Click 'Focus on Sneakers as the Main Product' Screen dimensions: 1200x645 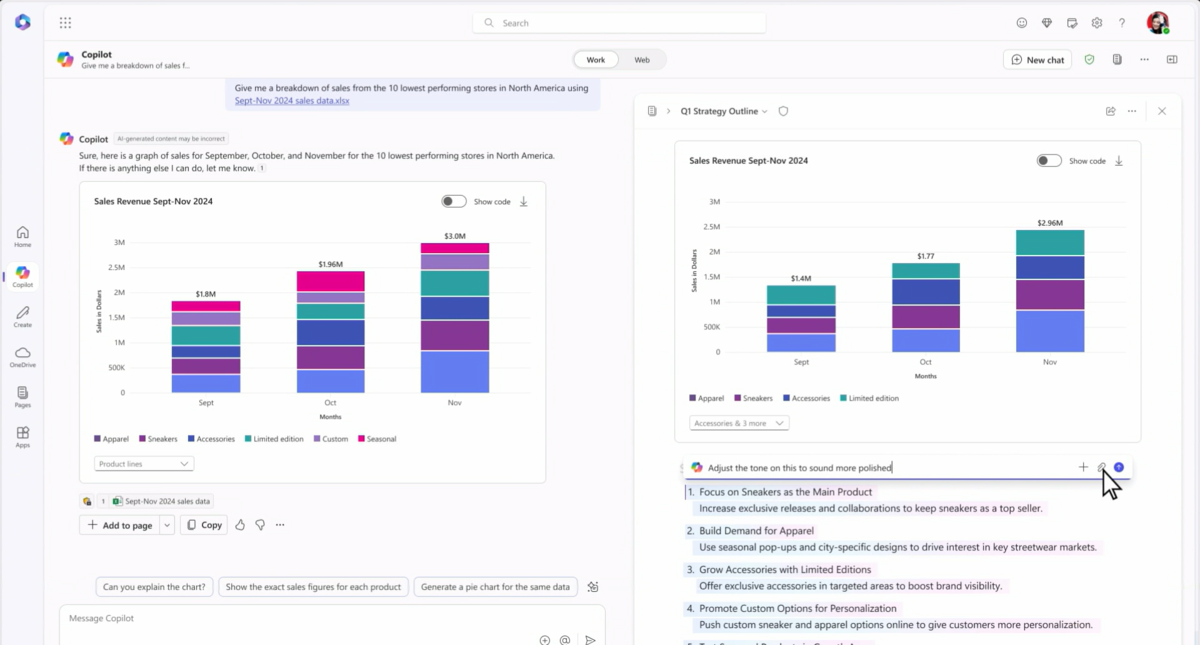tap(785, 492)
